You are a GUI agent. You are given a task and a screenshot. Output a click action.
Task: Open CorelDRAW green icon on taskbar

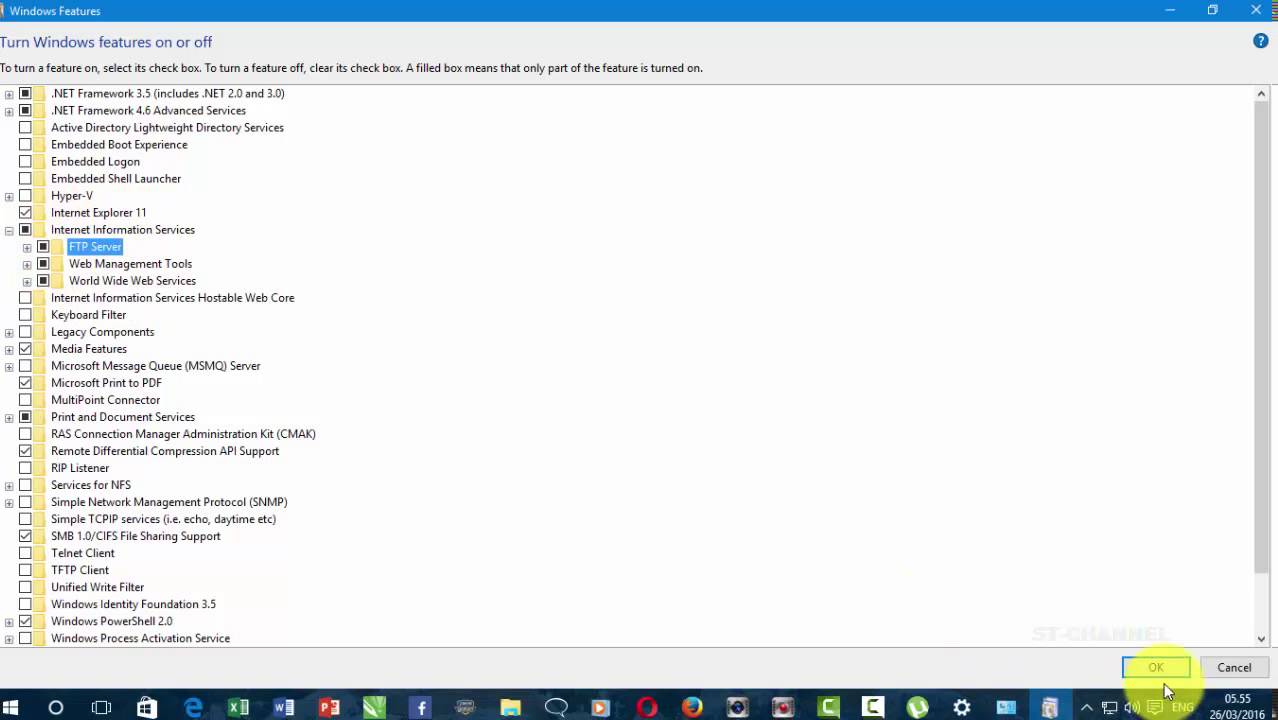(374, 707)
